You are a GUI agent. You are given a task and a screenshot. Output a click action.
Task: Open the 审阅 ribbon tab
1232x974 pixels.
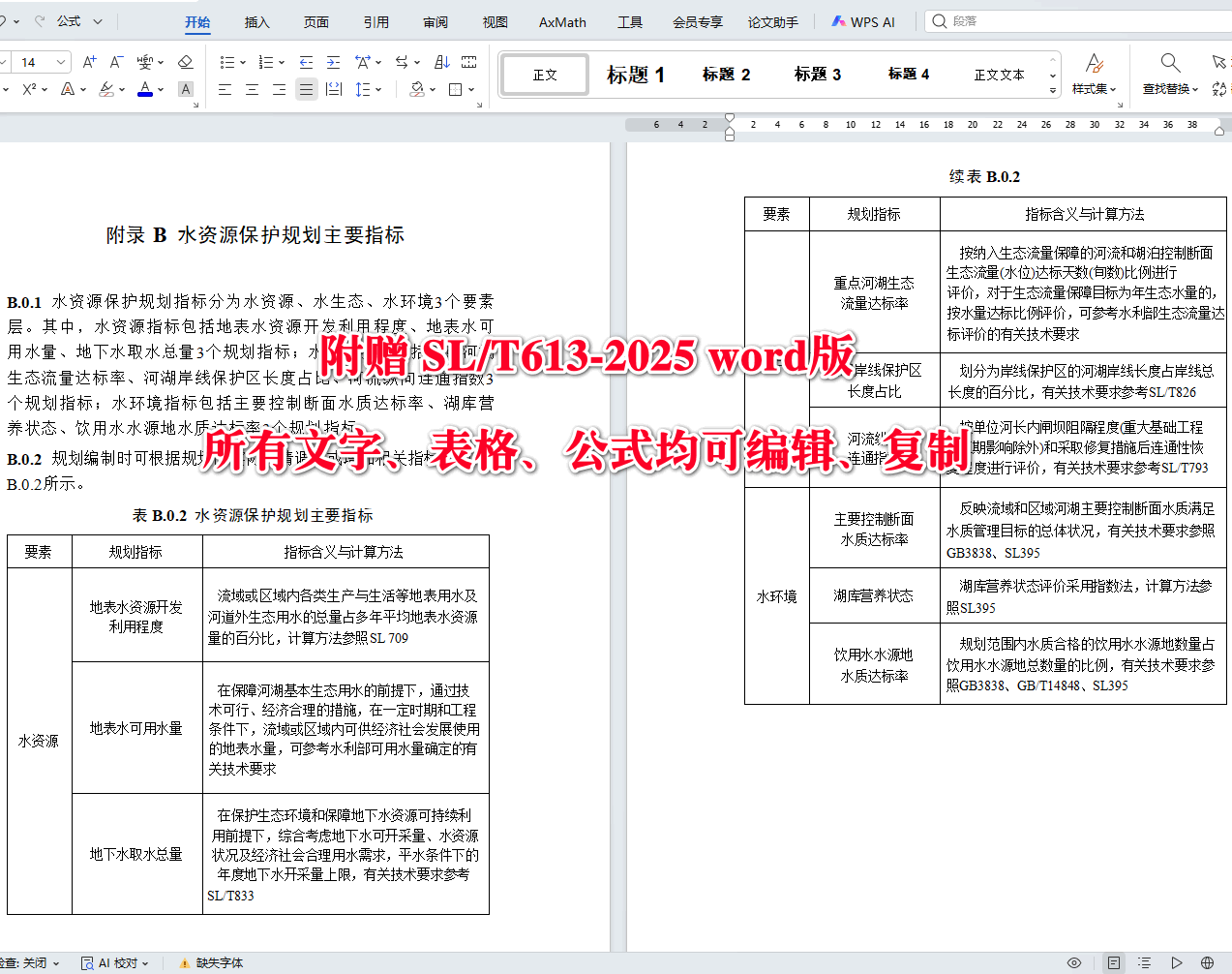[436, 21]
